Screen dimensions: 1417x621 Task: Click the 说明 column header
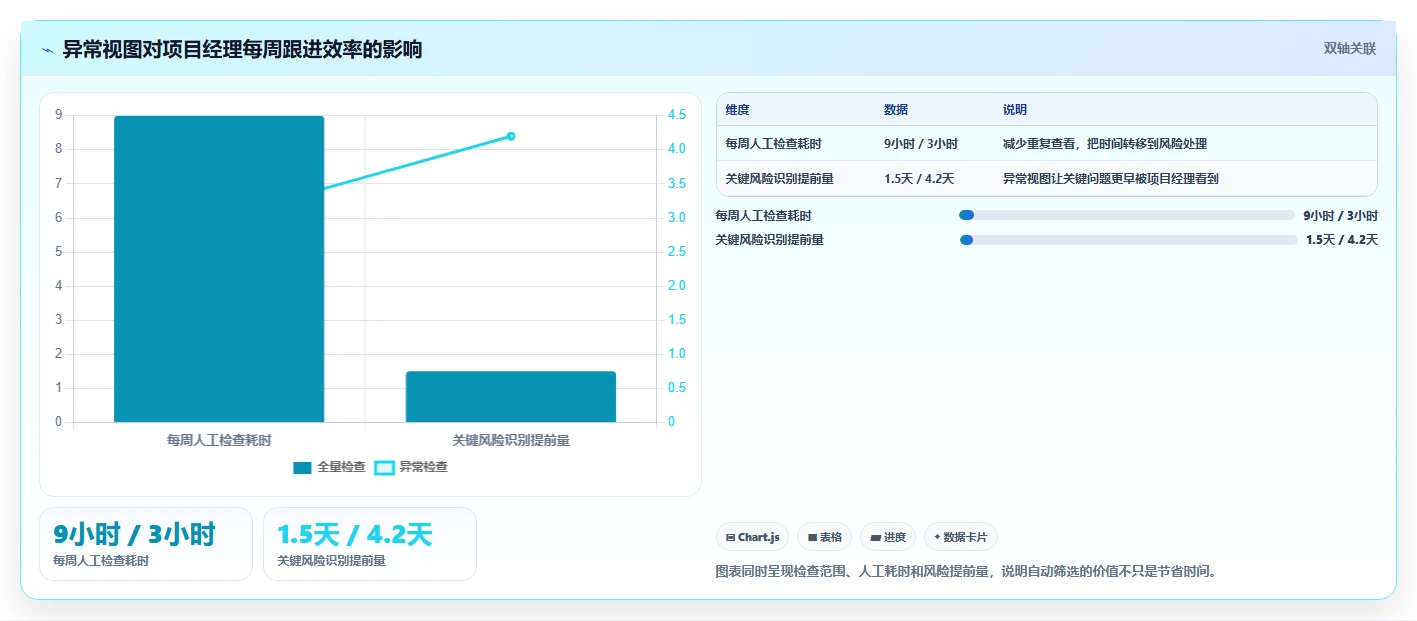1015,110
